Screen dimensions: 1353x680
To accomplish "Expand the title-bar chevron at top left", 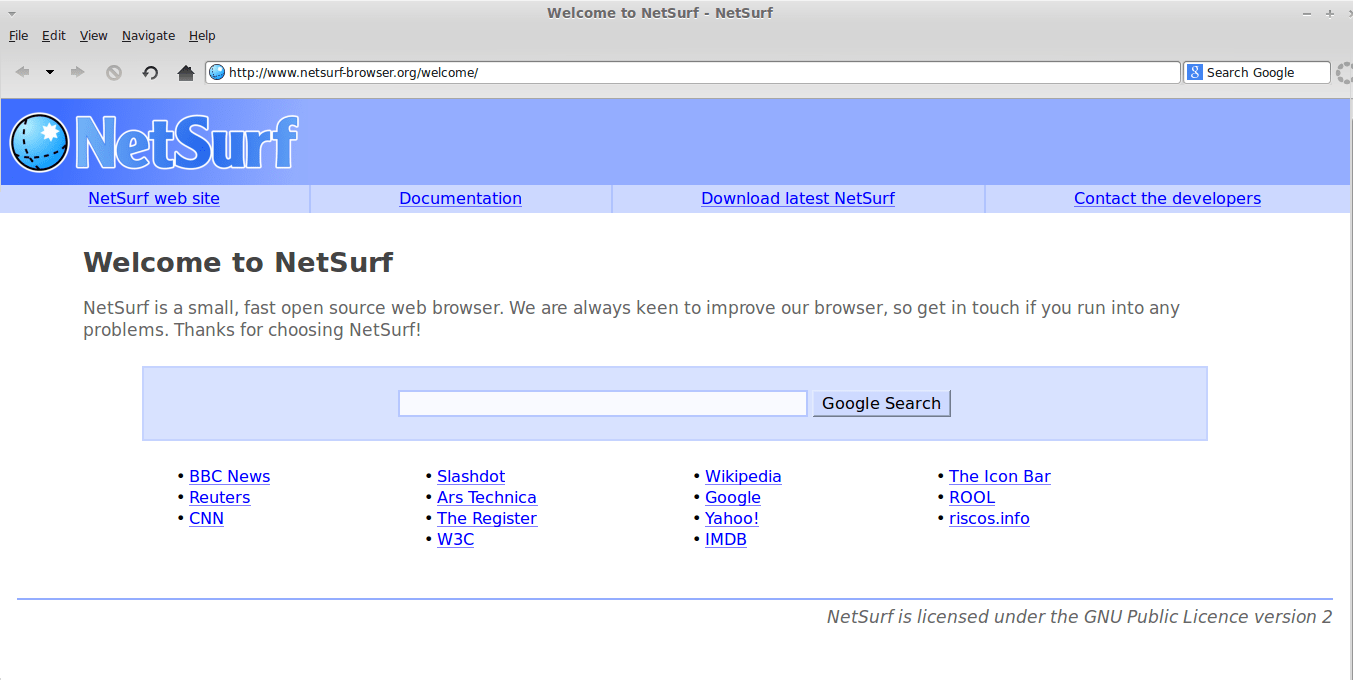I will (13, 12).
